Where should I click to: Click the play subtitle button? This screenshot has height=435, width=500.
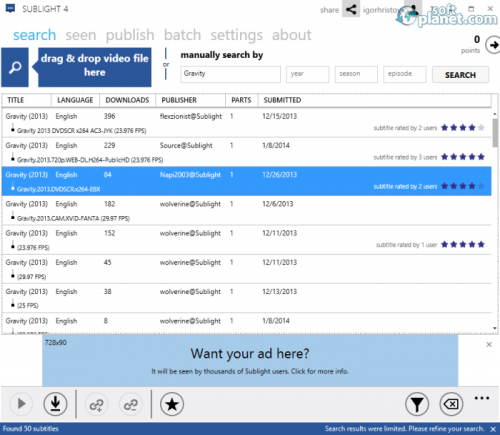click(x=21, y=404)
